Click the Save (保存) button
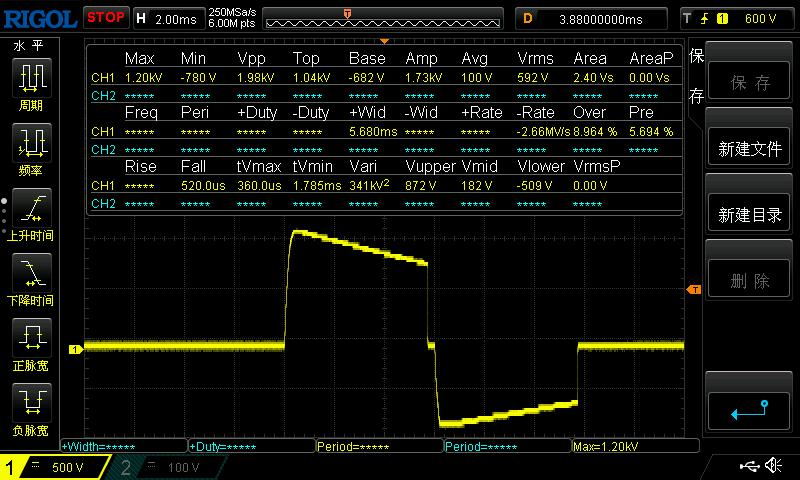 pyautogui.click(x=749, y=82)
